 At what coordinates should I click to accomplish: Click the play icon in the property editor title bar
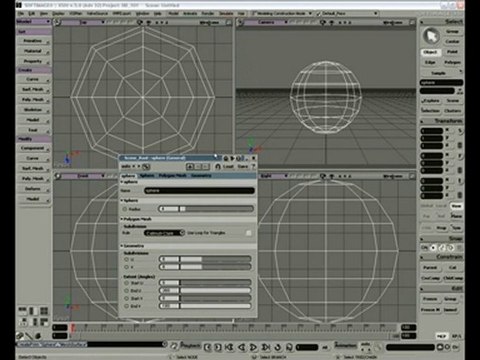tap(232, 158)
